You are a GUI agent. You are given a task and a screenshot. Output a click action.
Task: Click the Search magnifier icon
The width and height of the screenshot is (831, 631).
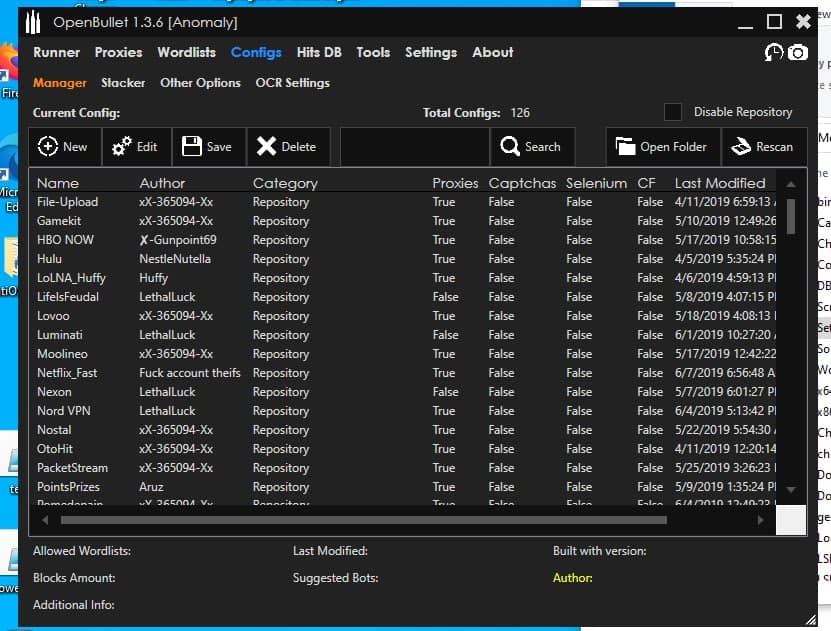pyautogui.click(x=510, y=146)
